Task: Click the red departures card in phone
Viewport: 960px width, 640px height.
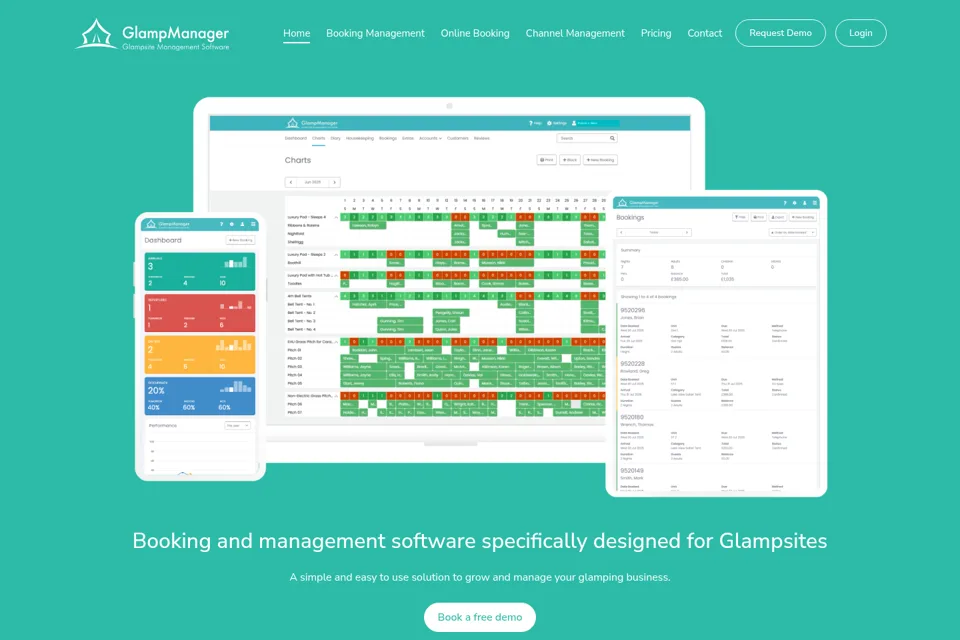Action: 200,313
